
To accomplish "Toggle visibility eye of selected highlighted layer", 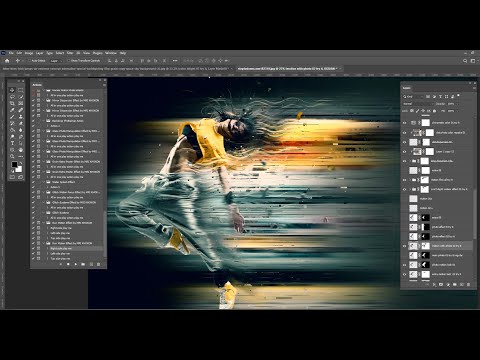I will click(x=405, y=246).
